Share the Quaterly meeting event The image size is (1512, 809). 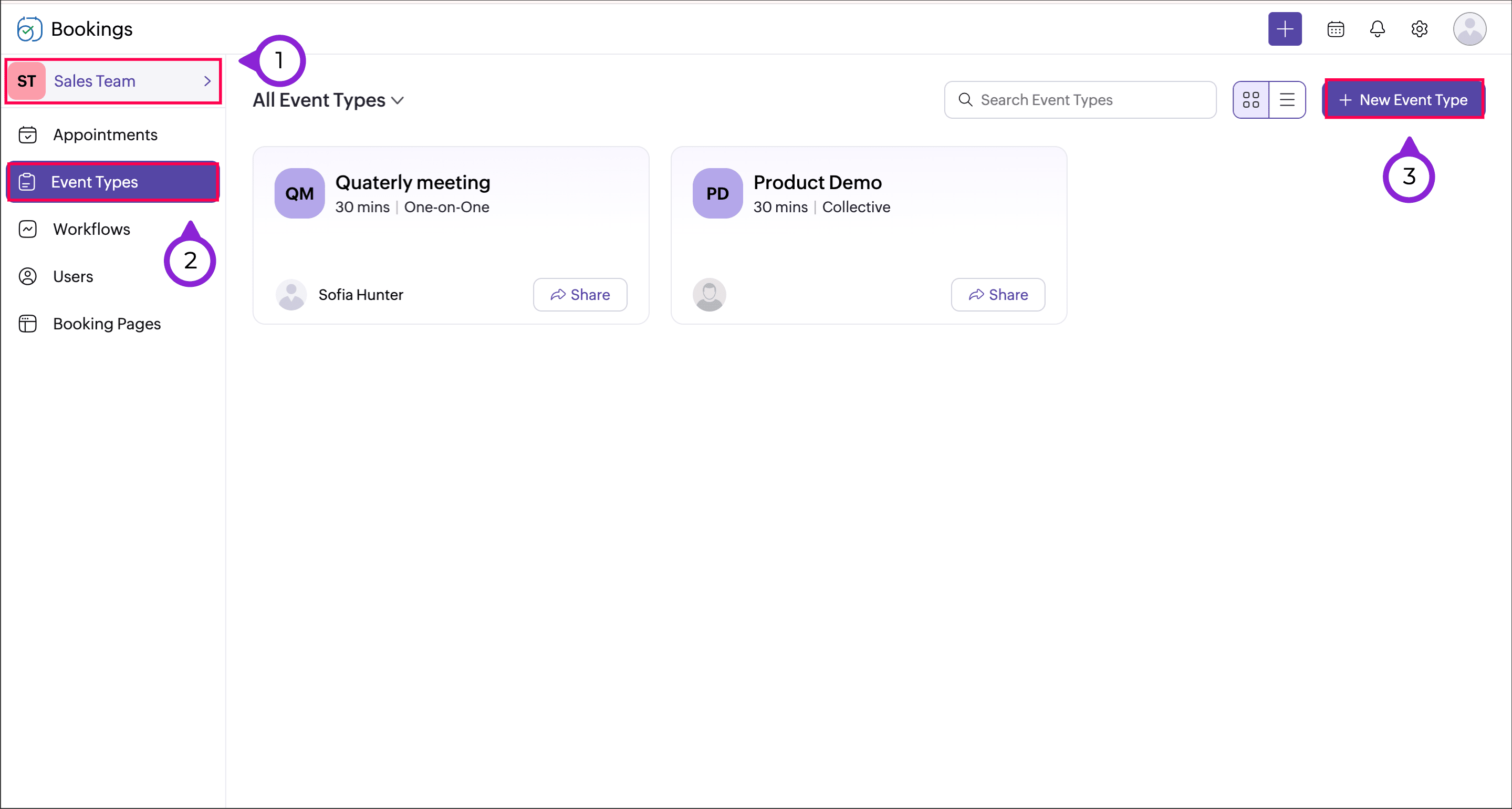(579, 294)
